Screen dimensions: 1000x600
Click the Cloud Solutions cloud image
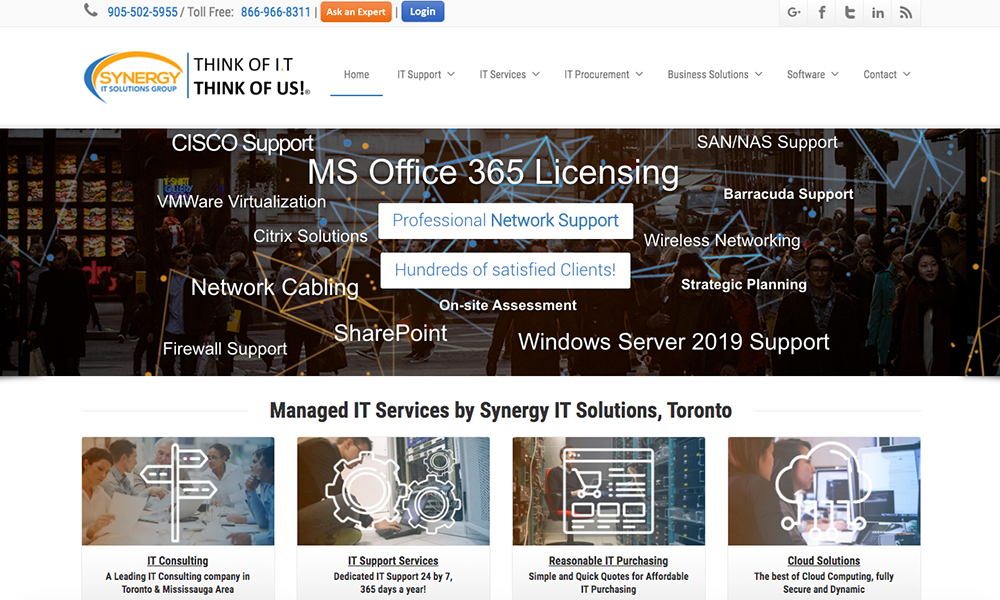(x=824, y=490)
